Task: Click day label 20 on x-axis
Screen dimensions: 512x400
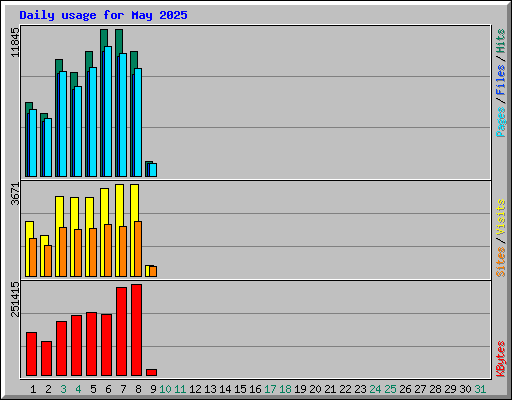Action: 315,389
